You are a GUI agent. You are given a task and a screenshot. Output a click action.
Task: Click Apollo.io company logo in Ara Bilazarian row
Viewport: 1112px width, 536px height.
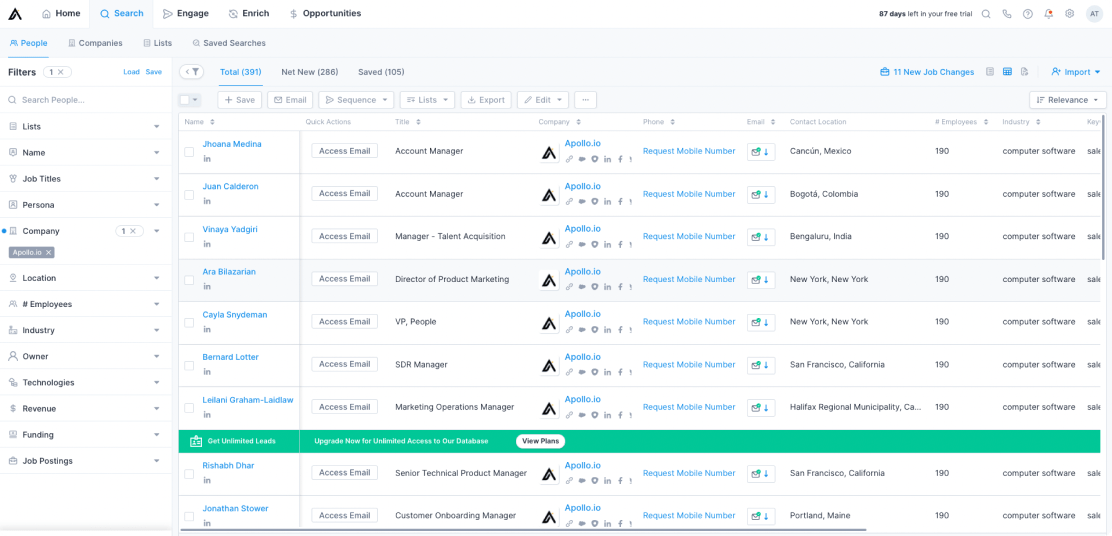point(549,280)
